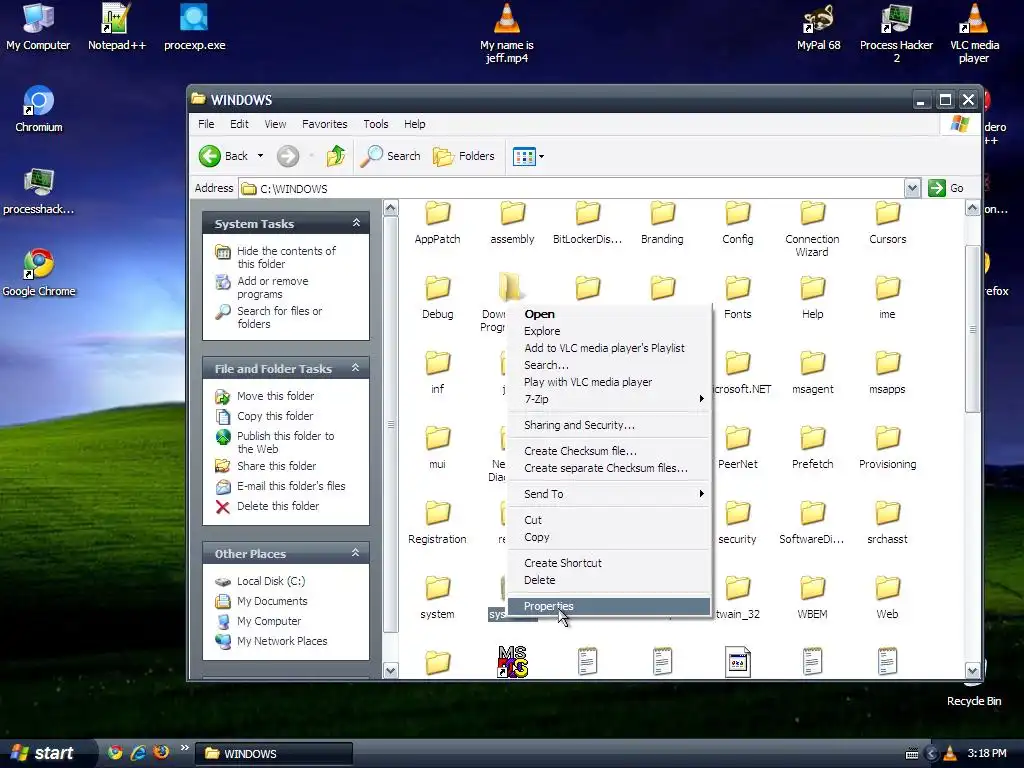Select the Registration folder
Viewport: 1024px width, 768px height.
tap(437, 522)
